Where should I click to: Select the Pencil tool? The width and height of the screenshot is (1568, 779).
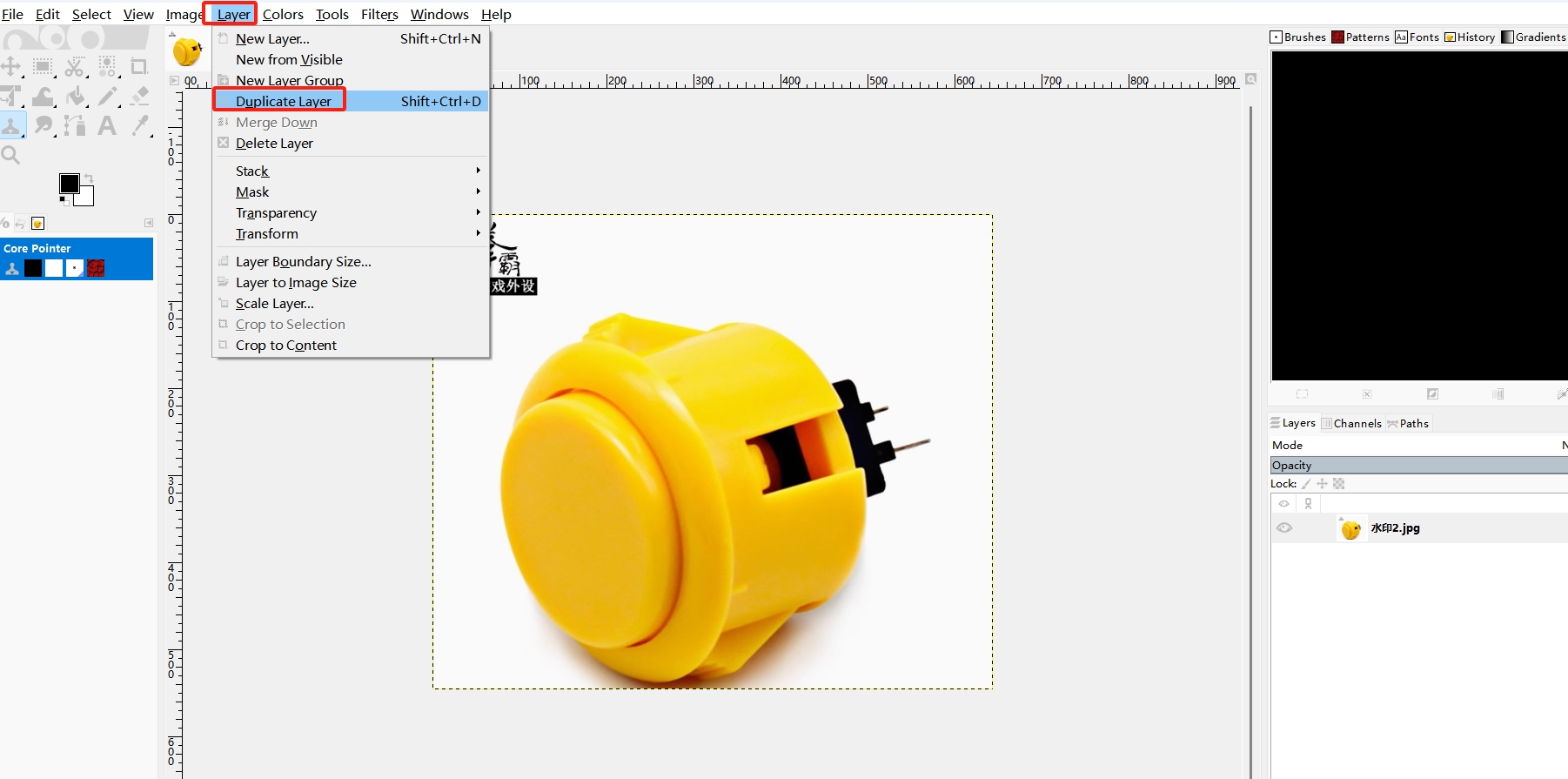pyautogui.click(x=107, y=96)
